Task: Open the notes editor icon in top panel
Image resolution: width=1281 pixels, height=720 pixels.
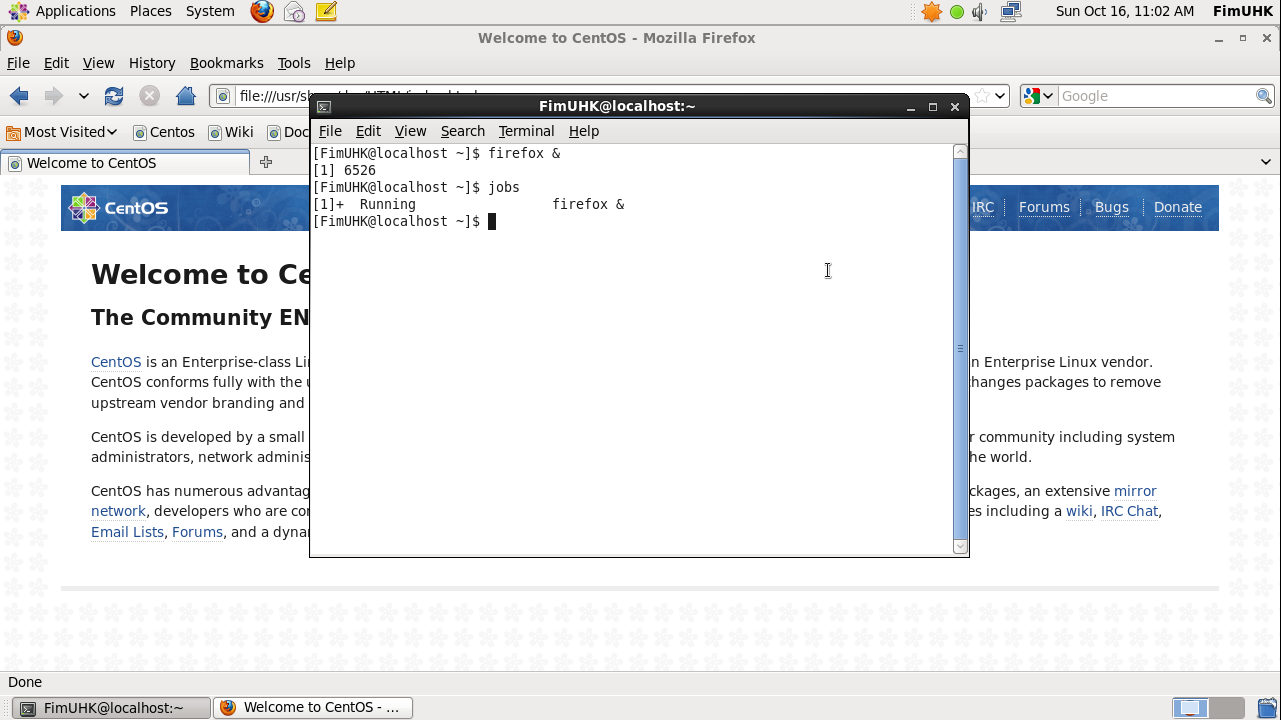Action: (326, 12)
